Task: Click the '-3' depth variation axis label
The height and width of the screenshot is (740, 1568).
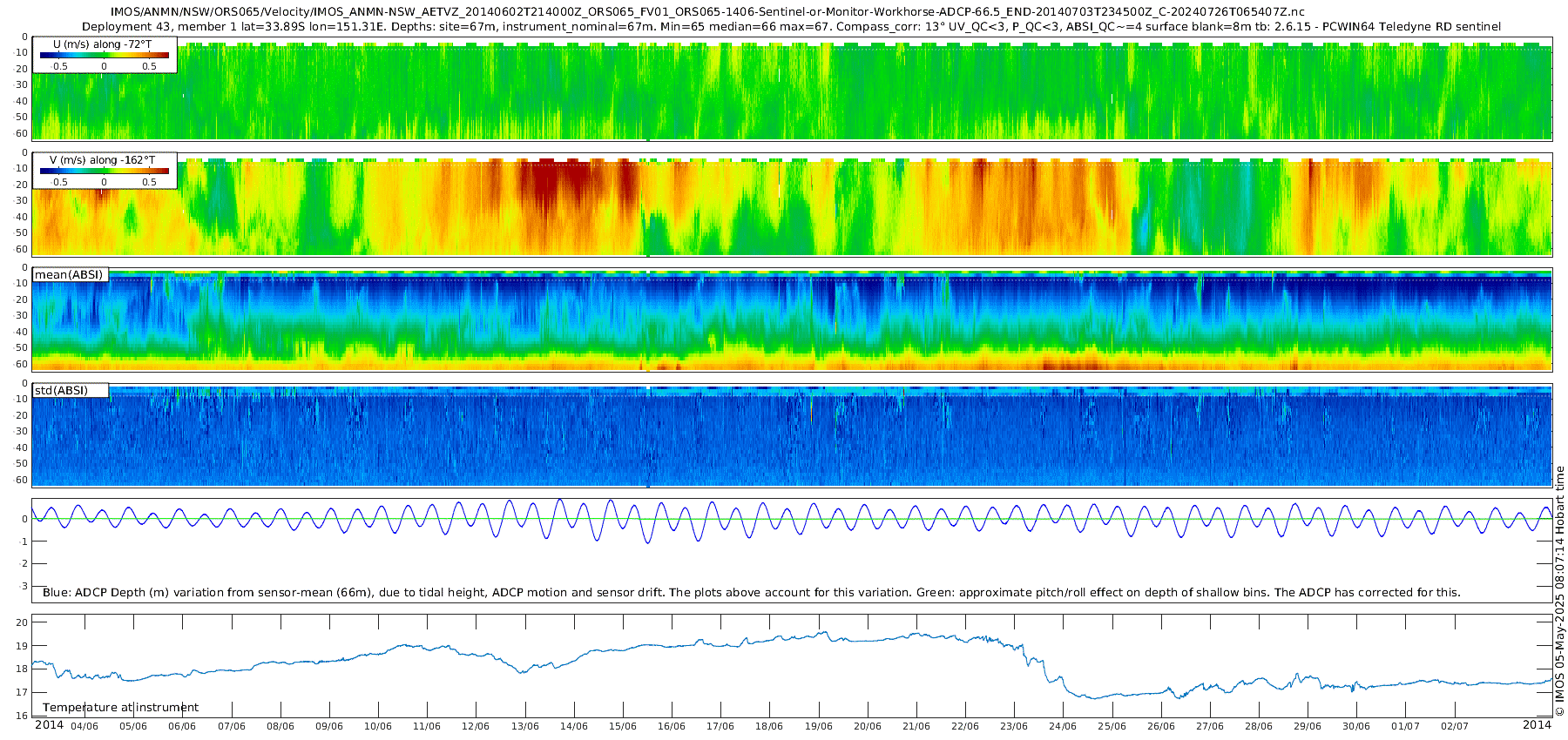Action: pyautogui.click(x=24, y=586)
